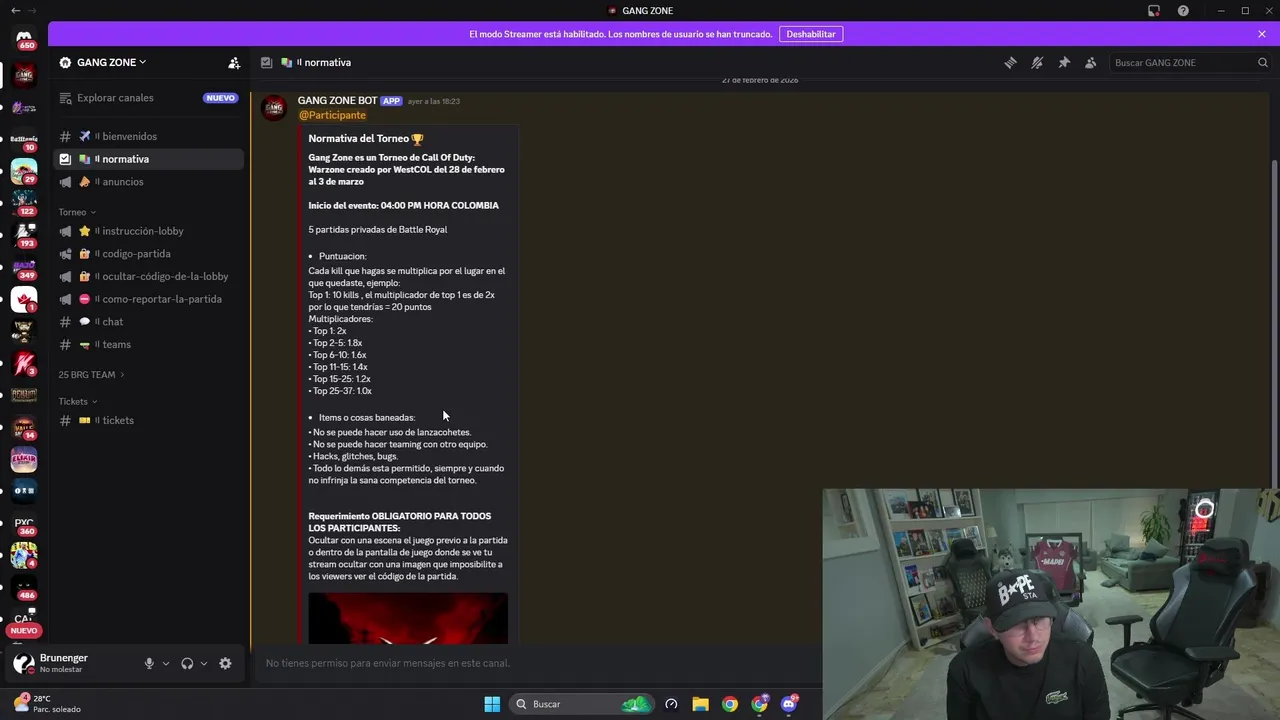Open headphone output options chevron
This screenshot has width=1280, height=720.
pyautogui.click(x=204, y=663)
